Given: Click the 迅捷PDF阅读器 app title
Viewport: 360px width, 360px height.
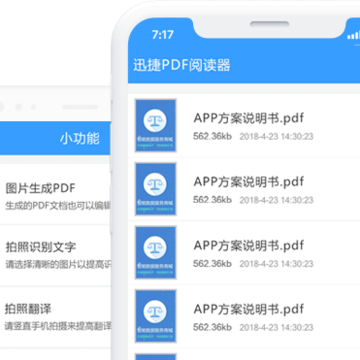Looking at the screenshot, I should pos(182,65).
